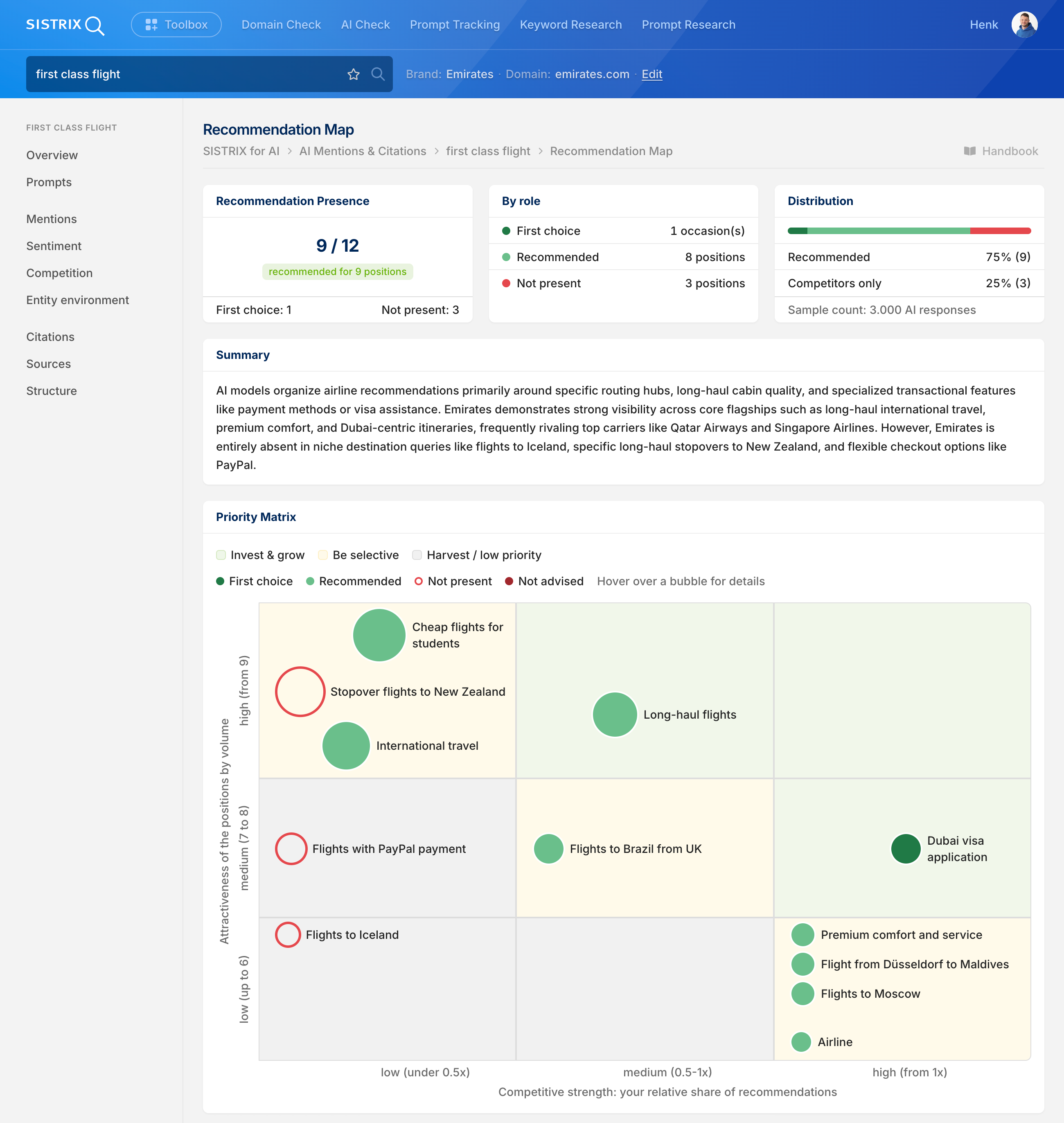Open Entity environment in the sidebar
Image resolution: width=1064 pixels, height=1123 pixels.
[78, 301]
